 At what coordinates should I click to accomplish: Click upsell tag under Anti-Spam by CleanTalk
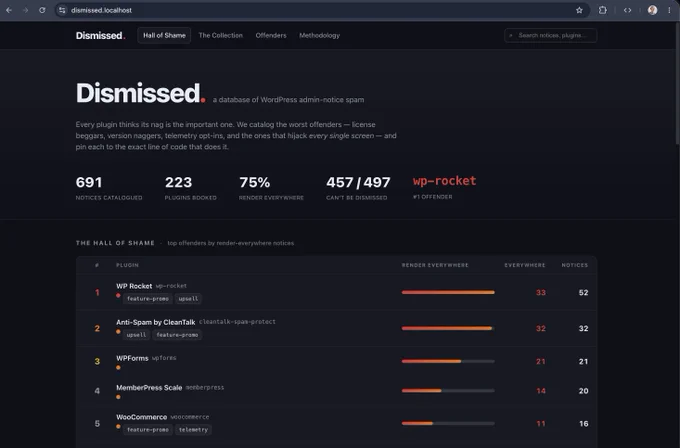point(136,335)
